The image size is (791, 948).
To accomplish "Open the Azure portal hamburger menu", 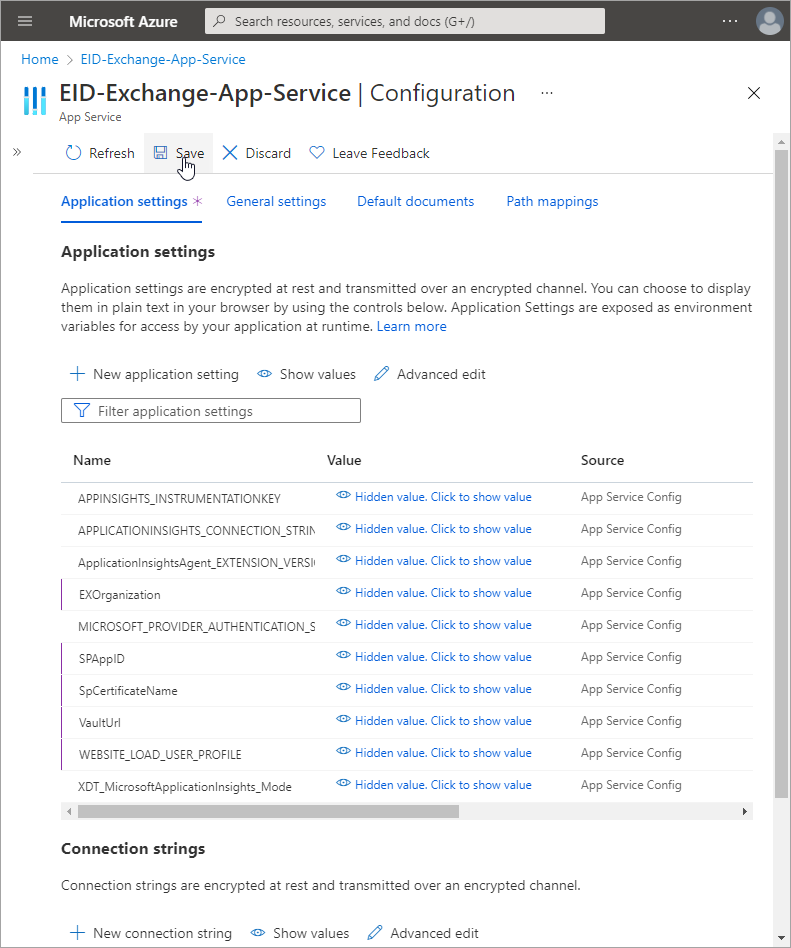I will pyautogui.click(x=25, y=21).
